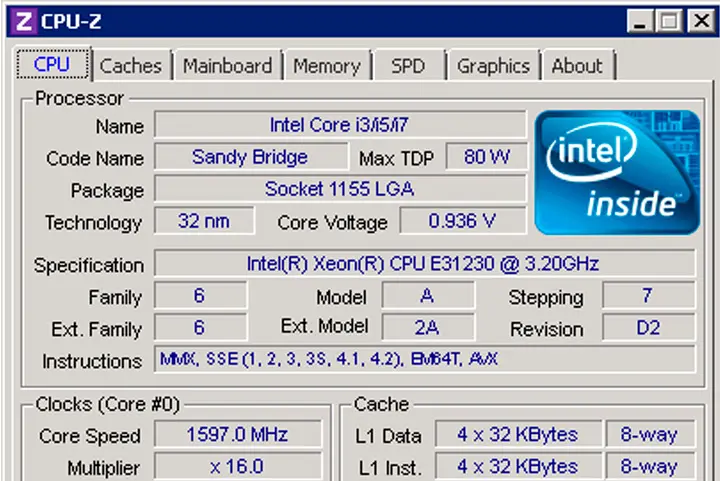Click the 'L1 Inst.' label
The width and height of the screenshot is (720, 481).
pos(390,469)
